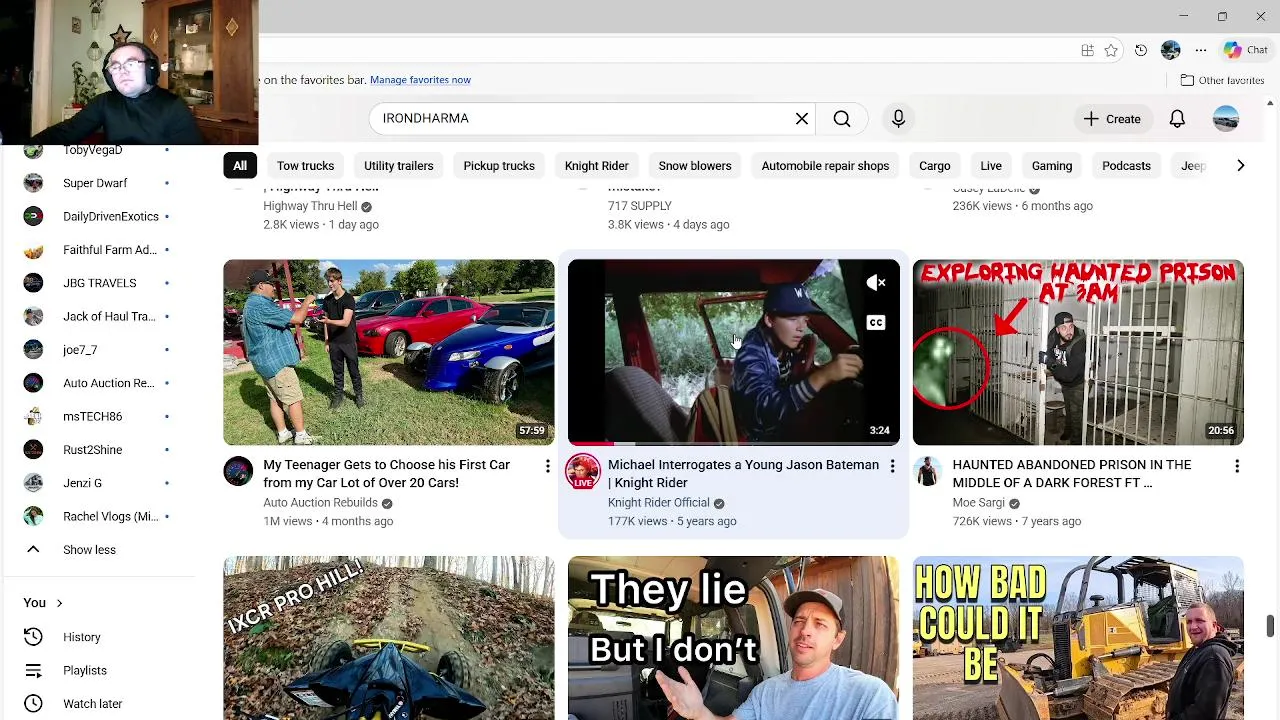Screen dimensions: 1280x720
Task: Click the browser profile picture icon
Action: (1171, 50)
